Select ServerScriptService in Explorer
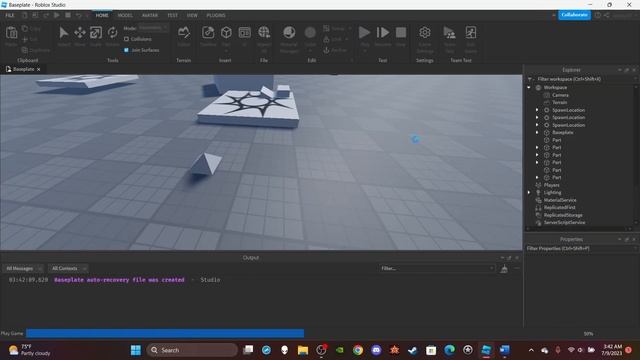This screenshot has height=360, width=640. (x=564, y=222)
